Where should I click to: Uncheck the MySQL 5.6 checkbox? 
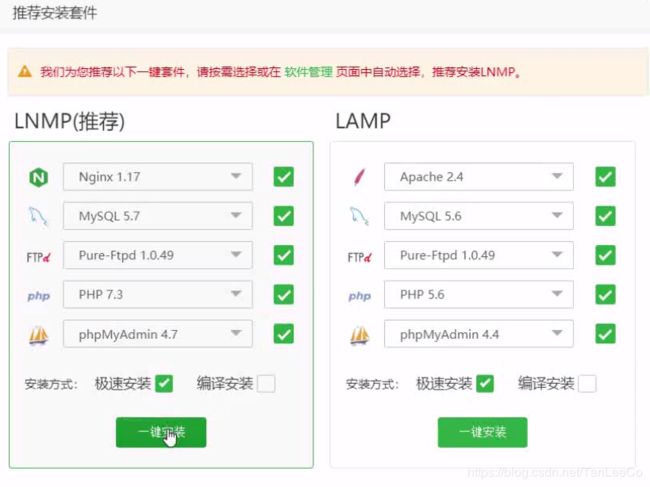click(x=605, y=216)
